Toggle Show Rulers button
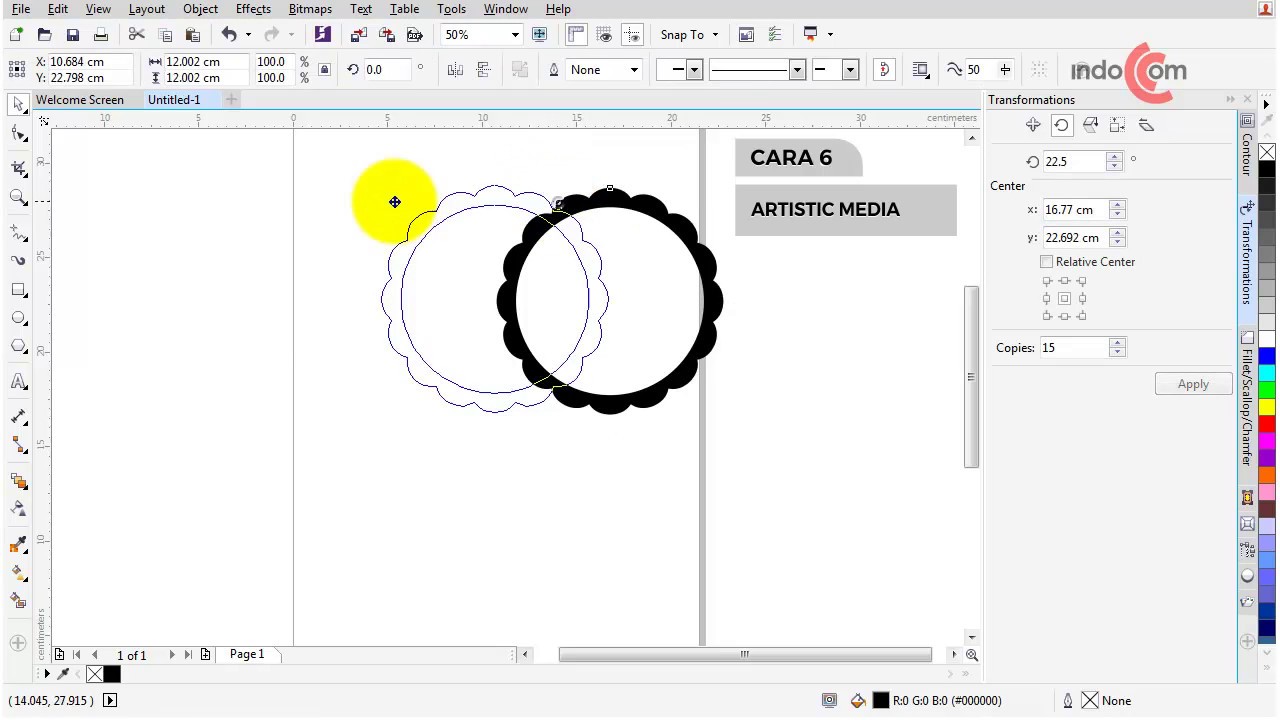 [x=576, y=34]
